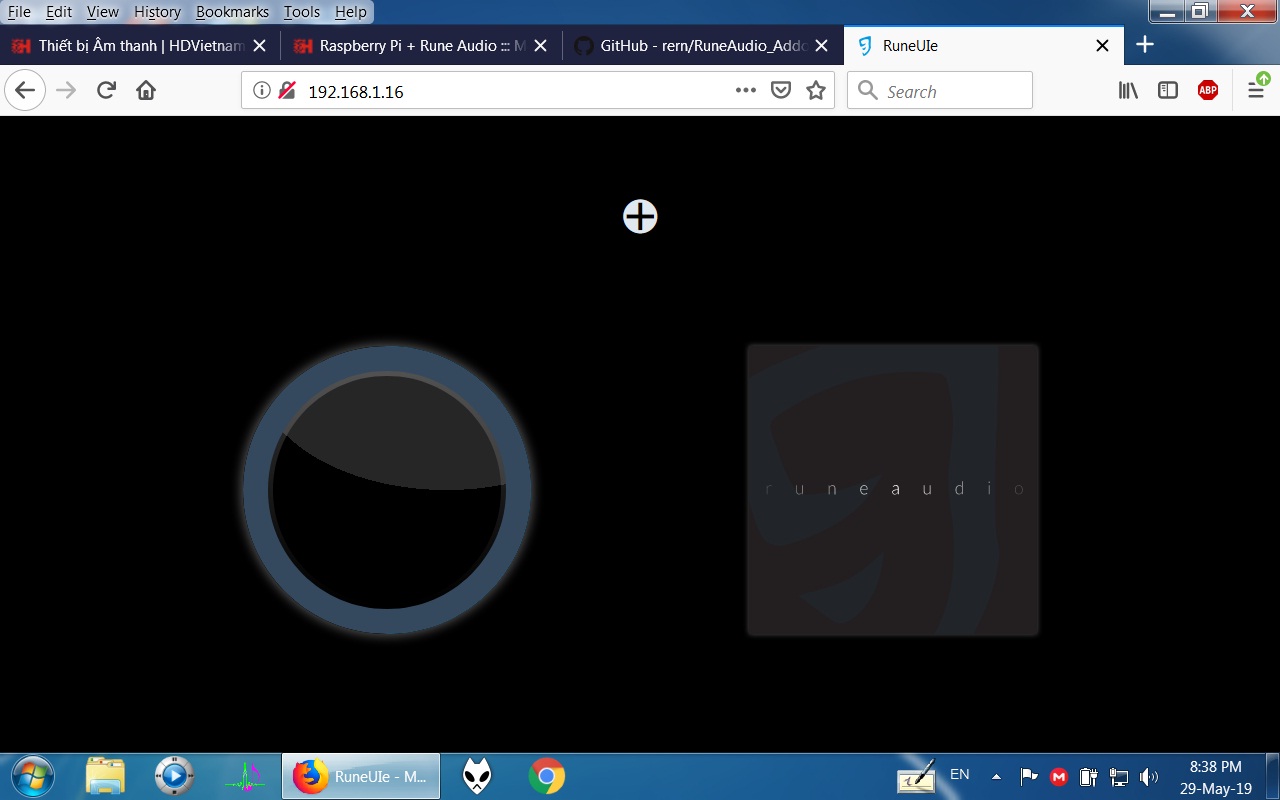Go to the home page
This screenshot has width=1280, height=800.
(x=146, y=91)
